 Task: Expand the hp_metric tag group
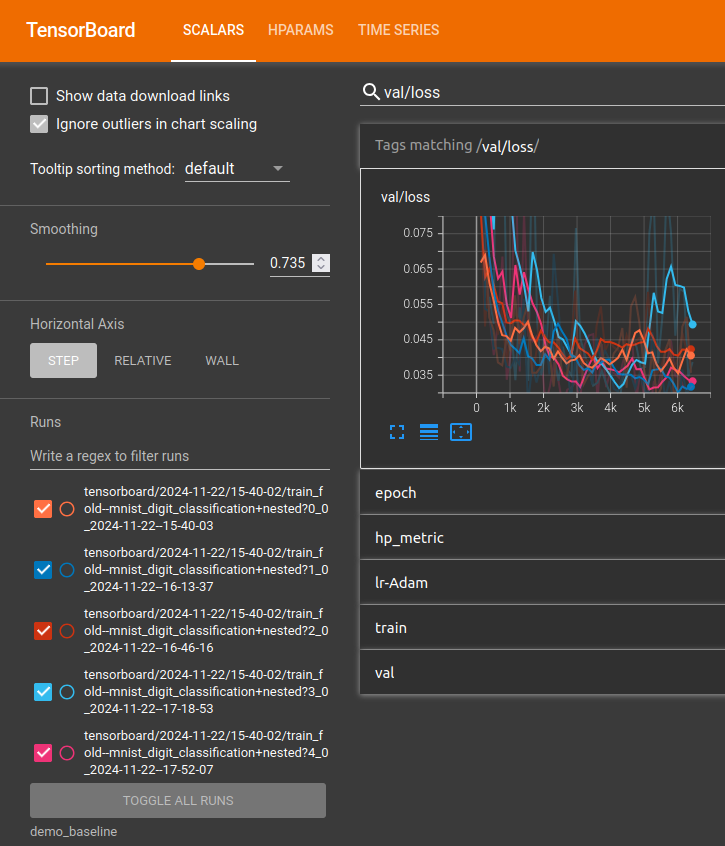(542, 538)
